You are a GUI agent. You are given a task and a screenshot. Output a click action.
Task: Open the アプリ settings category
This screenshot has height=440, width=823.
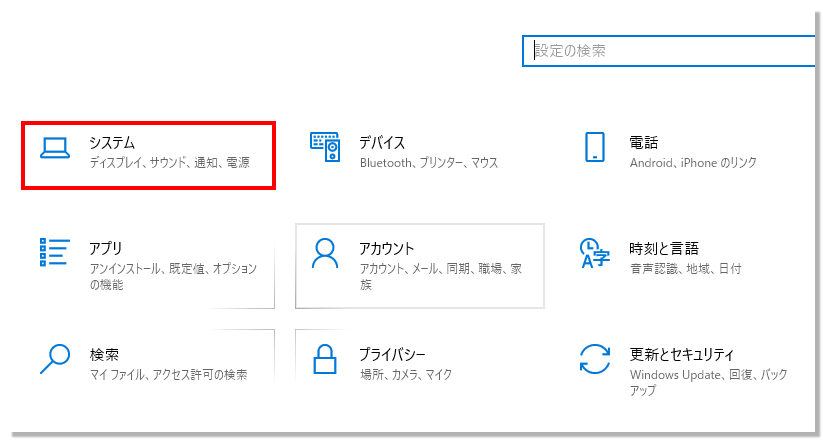coord(149,266)
